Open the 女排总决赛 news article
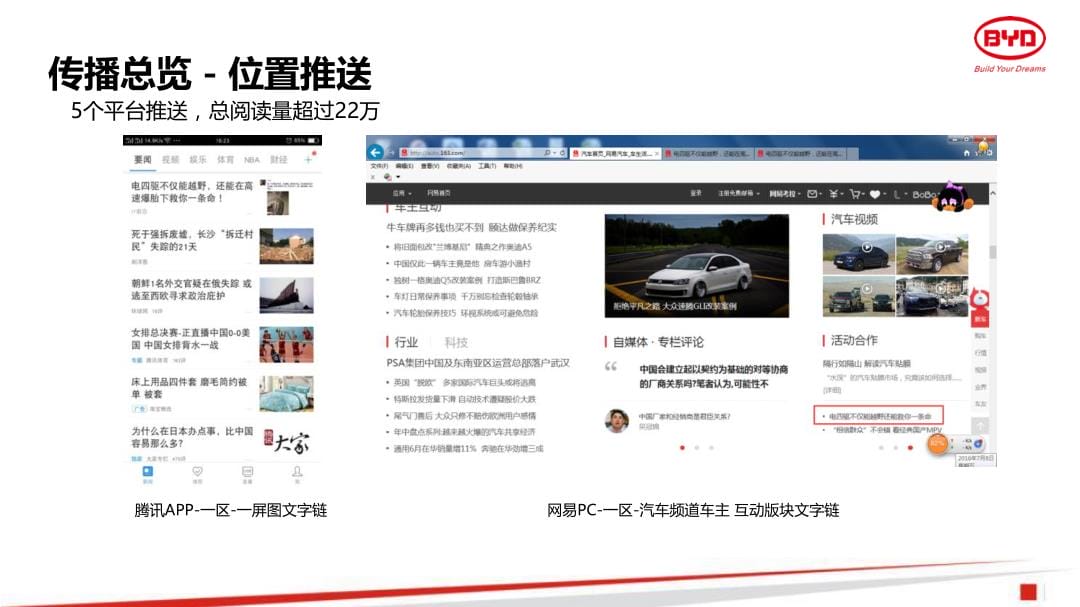Screen dimensions: 1080x607 point(191,338)
